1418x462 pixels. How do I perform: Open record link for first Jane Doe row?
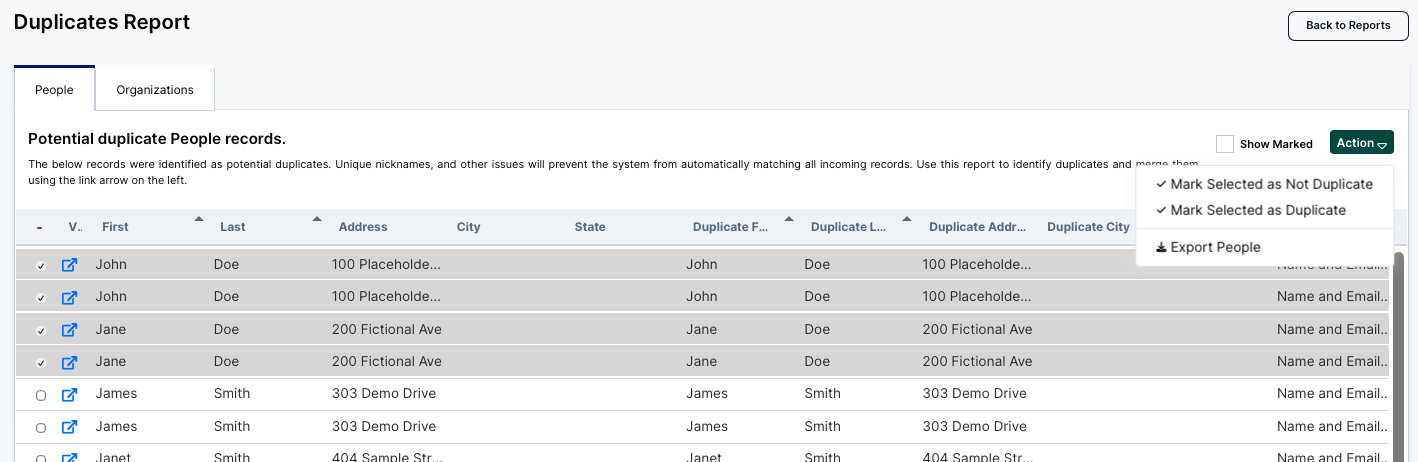[x=69, y=330]
